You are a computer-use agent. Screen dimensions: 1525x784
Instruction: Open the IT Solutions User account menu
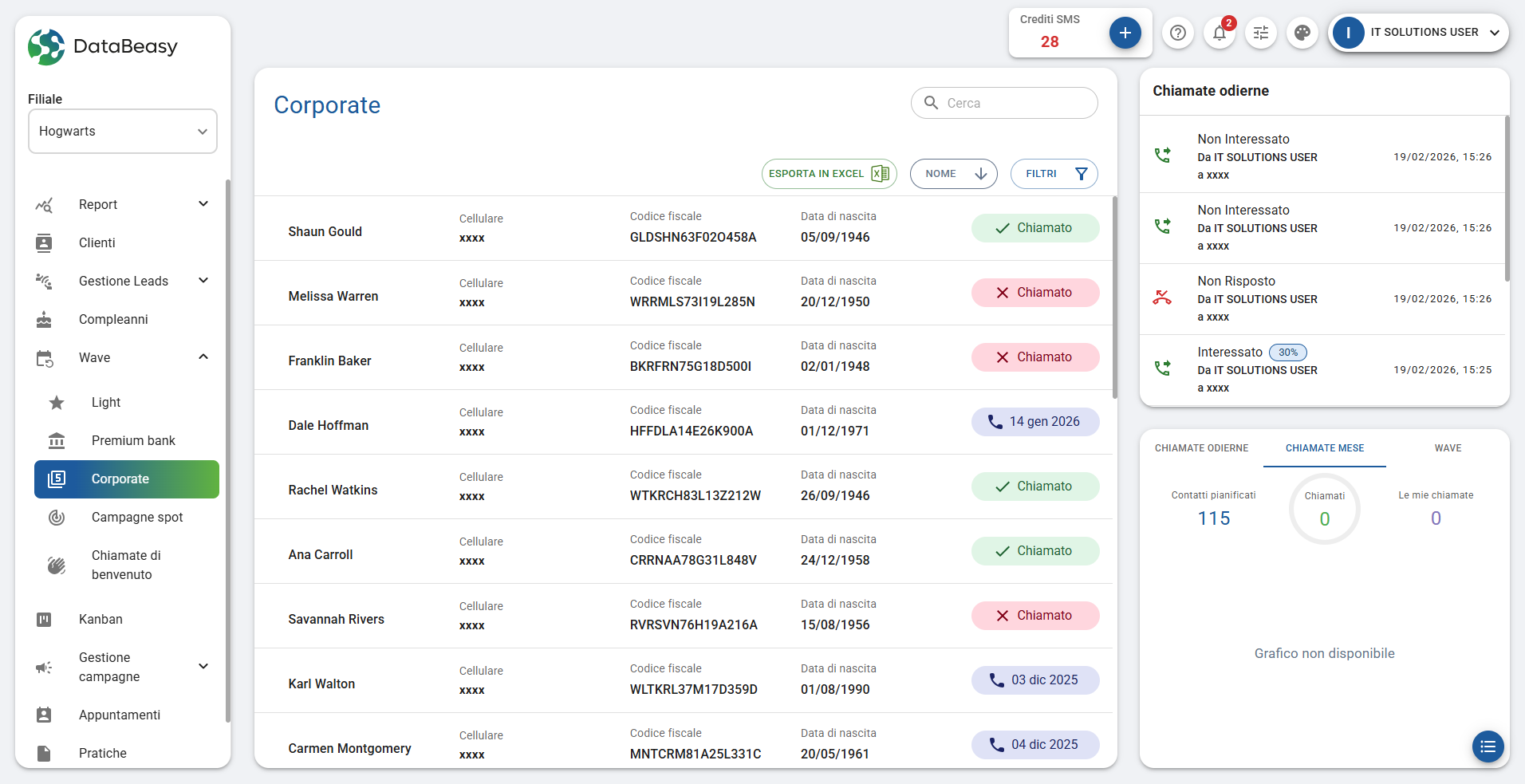[x=1419, y=33]
